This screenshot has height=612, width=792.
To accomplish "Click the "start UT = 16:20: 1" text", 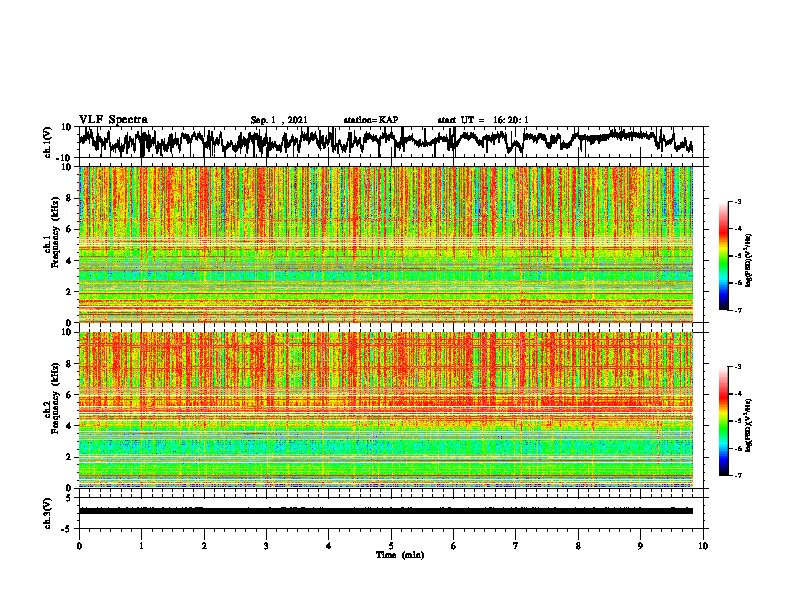I will pyautogui.click(x=483, y=120).
